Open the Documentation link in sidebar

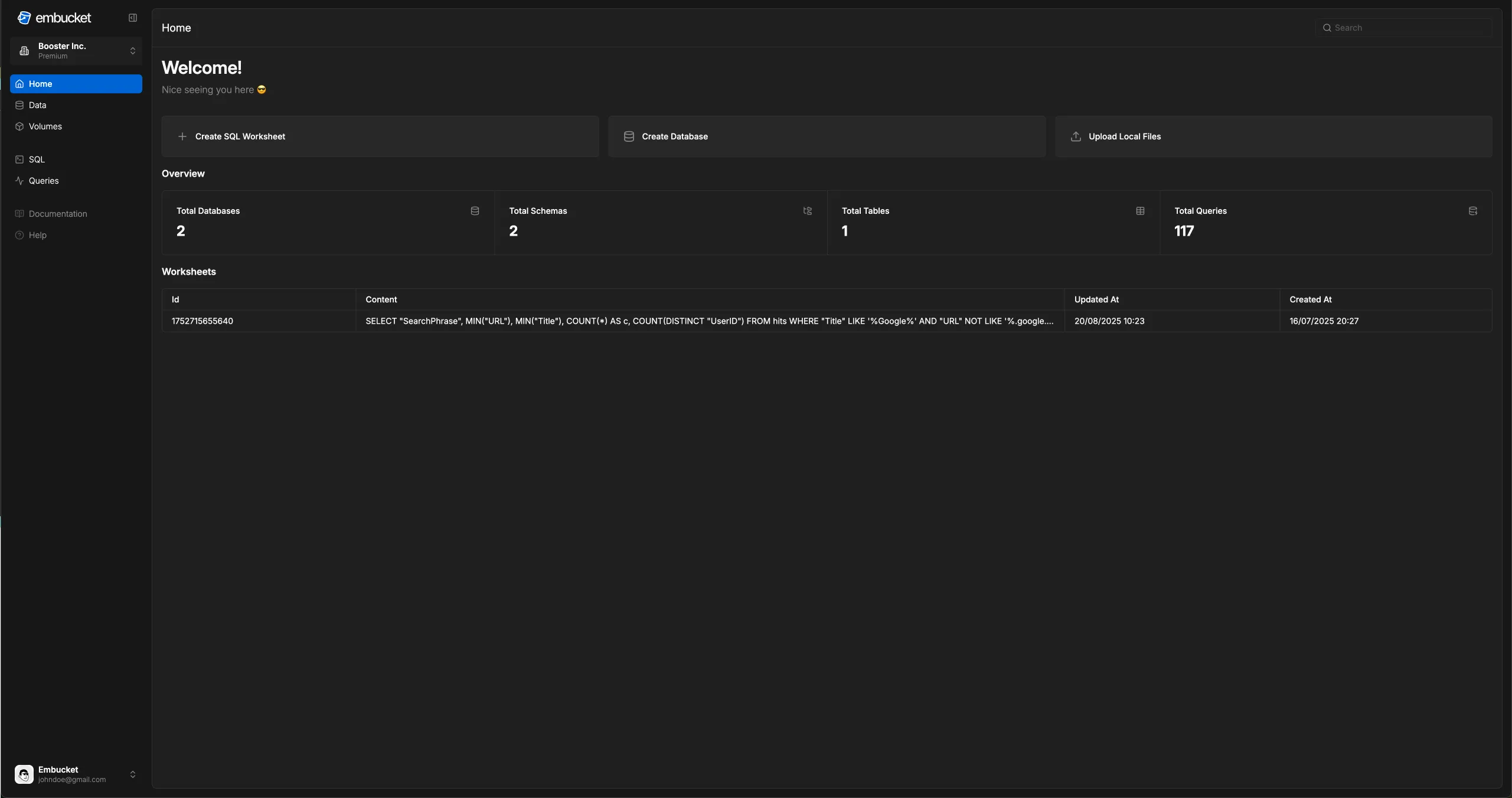[76, 214]
